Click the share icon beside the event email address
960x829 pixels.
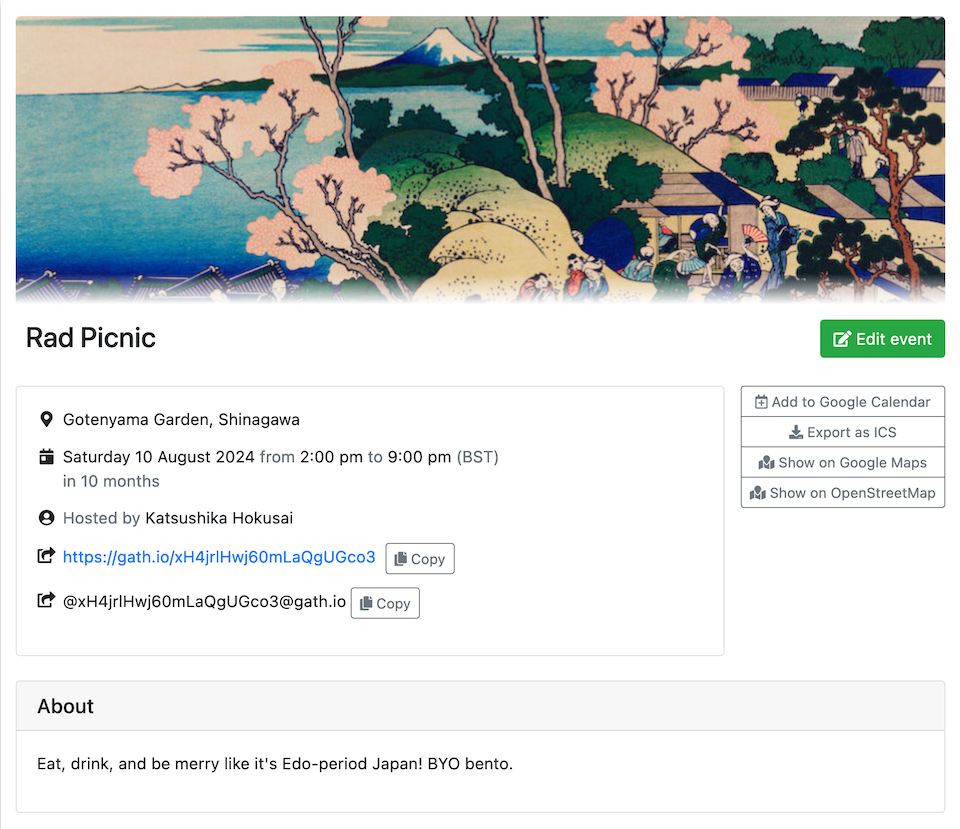pyautogui.click(x=46, y=601)
